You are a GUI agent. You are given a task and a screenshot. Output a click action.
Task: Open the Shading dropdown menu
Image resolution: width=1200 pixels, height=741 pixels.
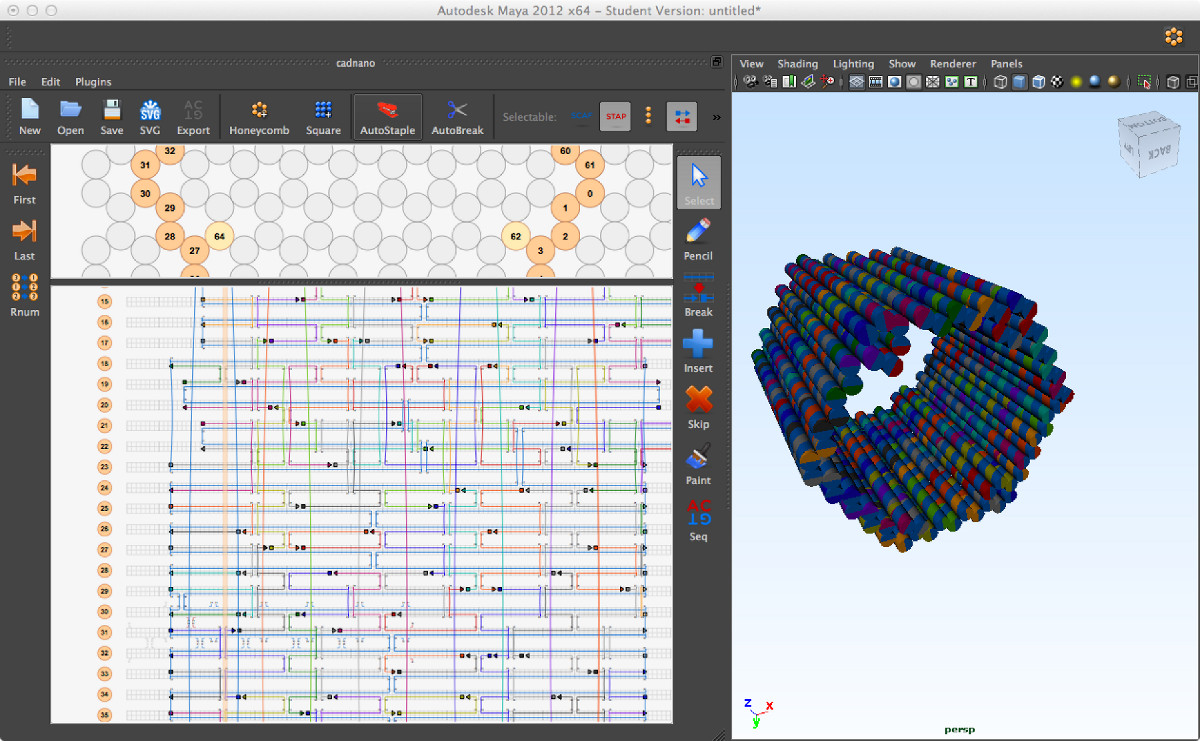coord(797,64)
